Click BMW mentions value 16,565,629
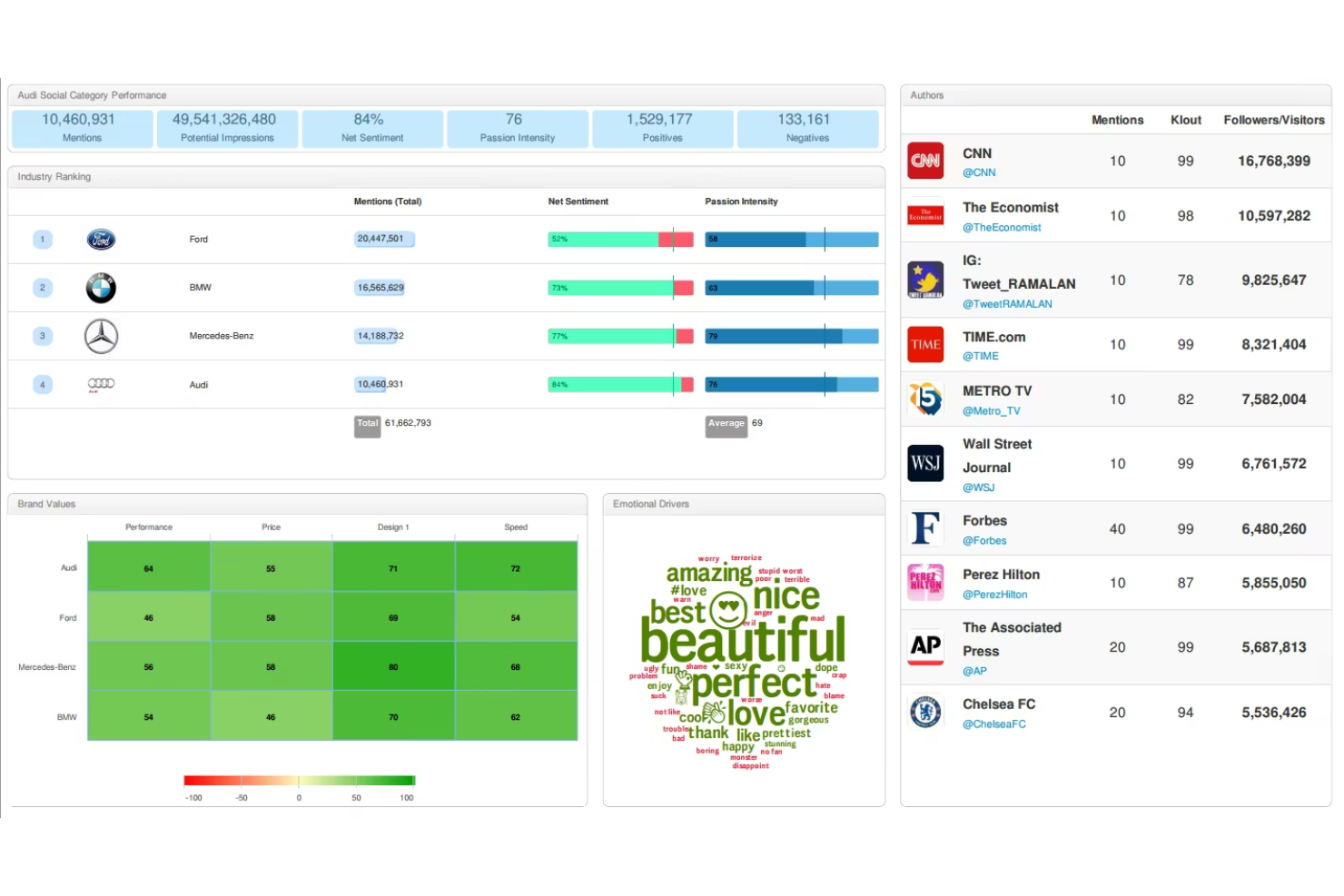1344x896 pixels. point(380,288)
